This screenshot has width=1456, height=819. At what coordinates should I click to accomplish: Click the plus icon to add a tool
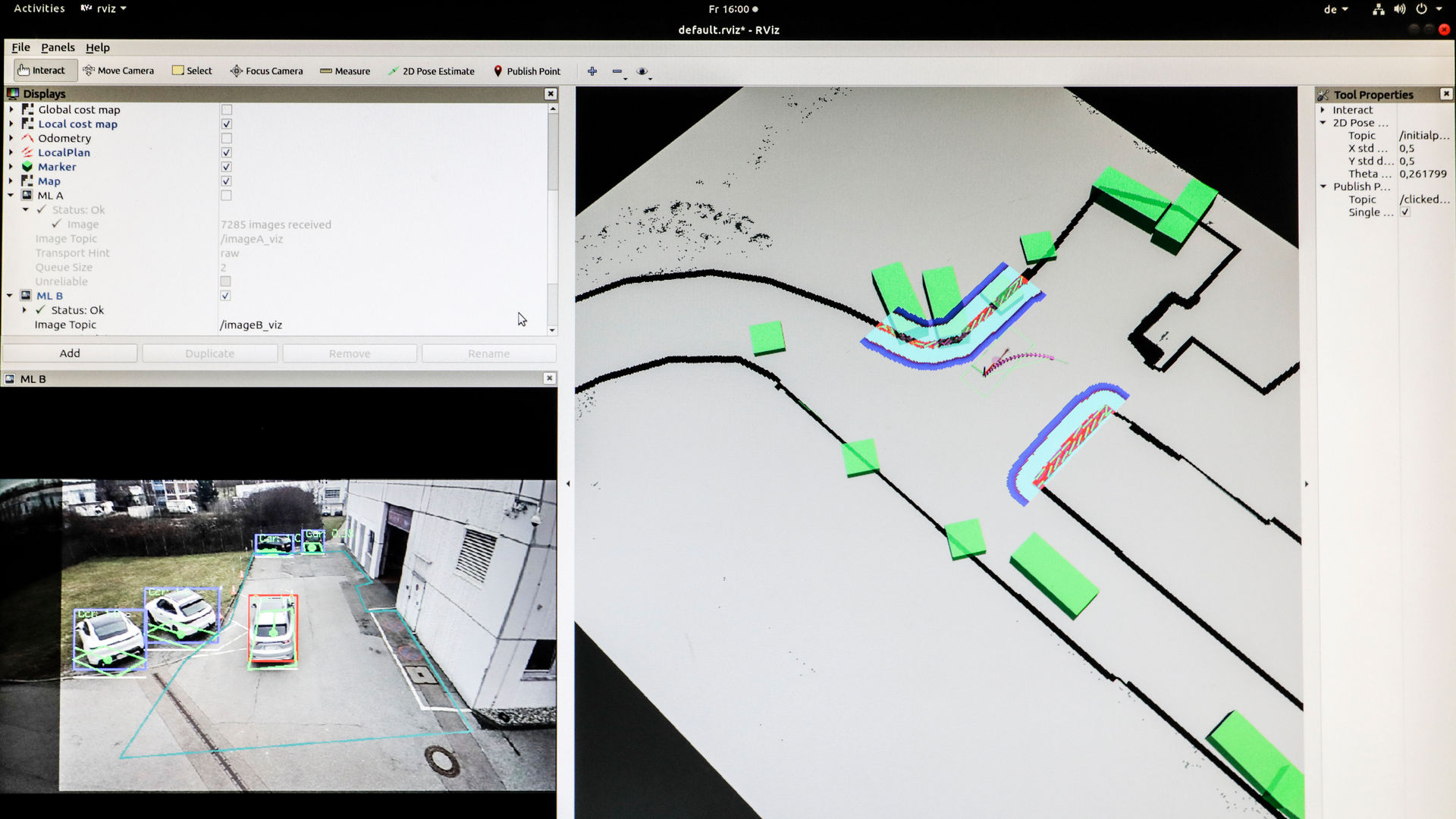(591, 70)
